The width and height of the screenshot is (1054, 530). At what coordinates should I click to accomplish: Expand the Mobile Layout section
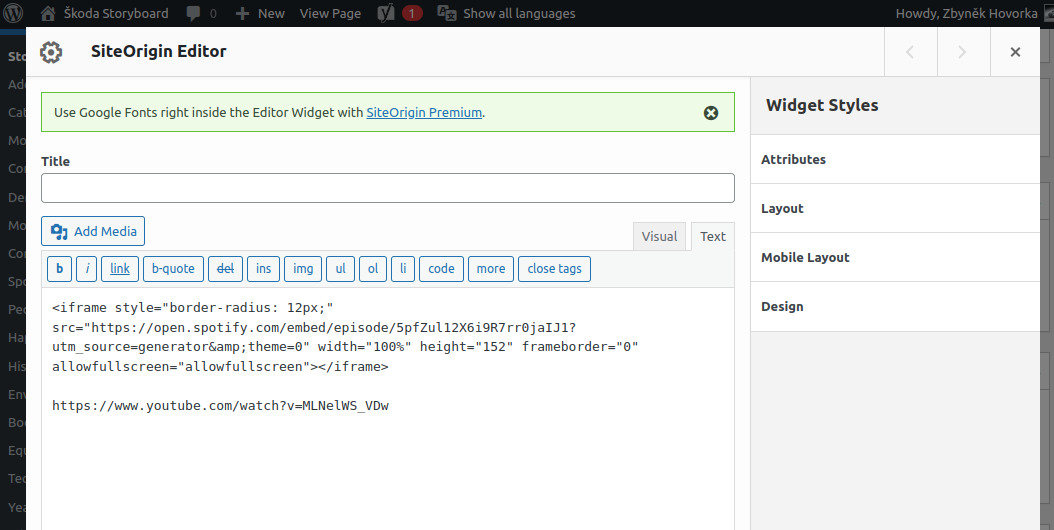coord(895,258)
